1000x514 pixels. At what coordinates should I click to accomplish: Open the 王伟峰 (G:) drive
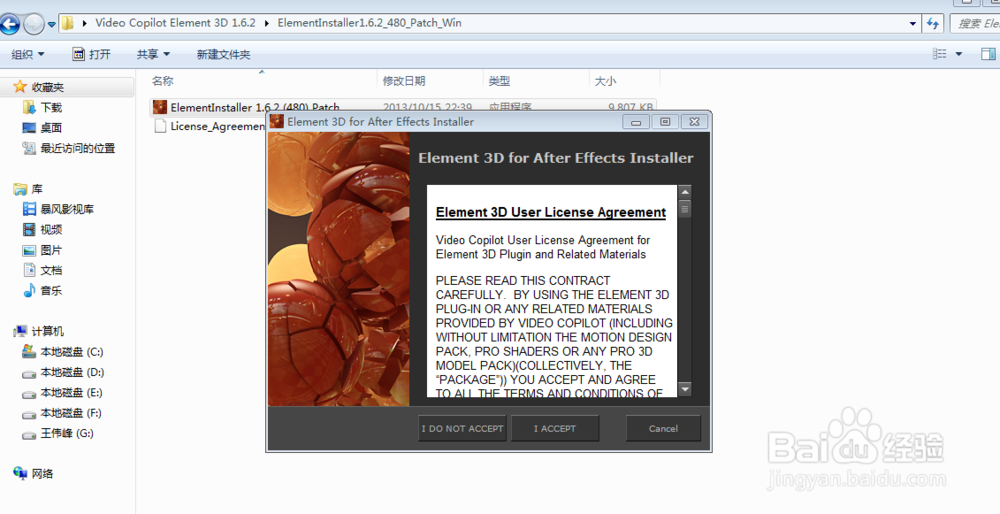(x=67, y=434)
